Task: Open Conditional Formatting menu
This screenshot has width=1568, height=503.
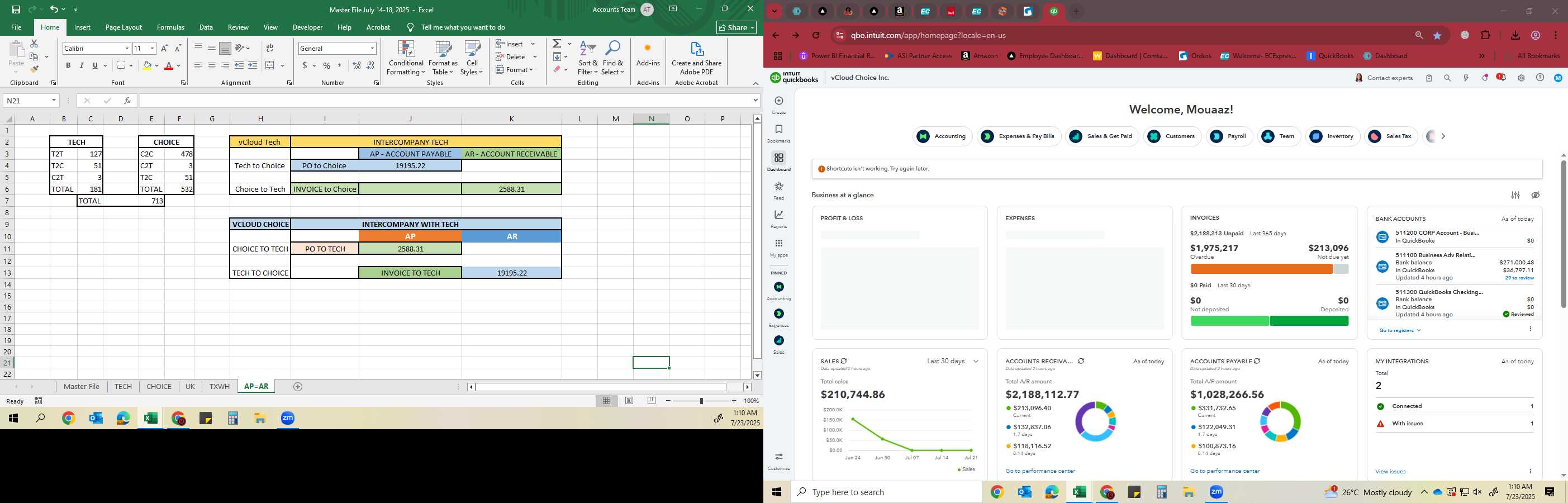Action: click(406, 59)
